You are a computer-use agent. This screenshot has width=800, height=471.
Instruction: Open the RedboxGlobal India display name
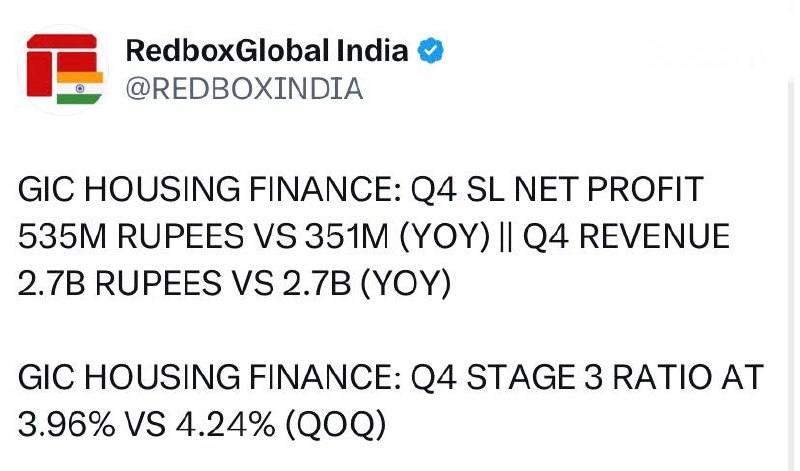tap(267, 51)
